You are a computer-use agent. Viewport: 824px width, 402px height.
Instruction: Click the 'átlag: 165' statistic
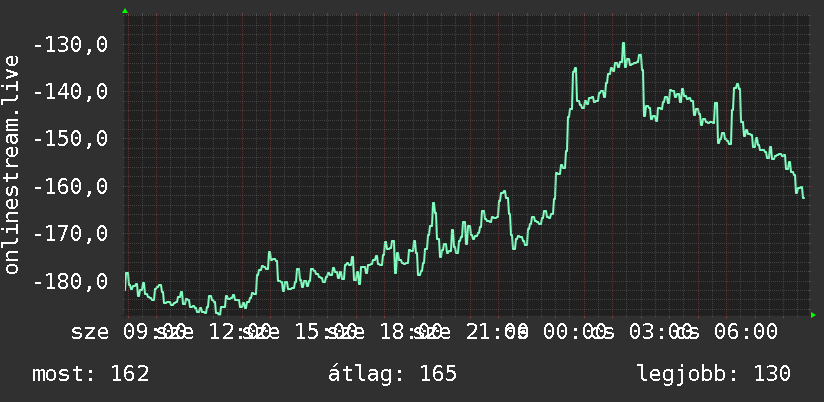(x=392, y=374)
